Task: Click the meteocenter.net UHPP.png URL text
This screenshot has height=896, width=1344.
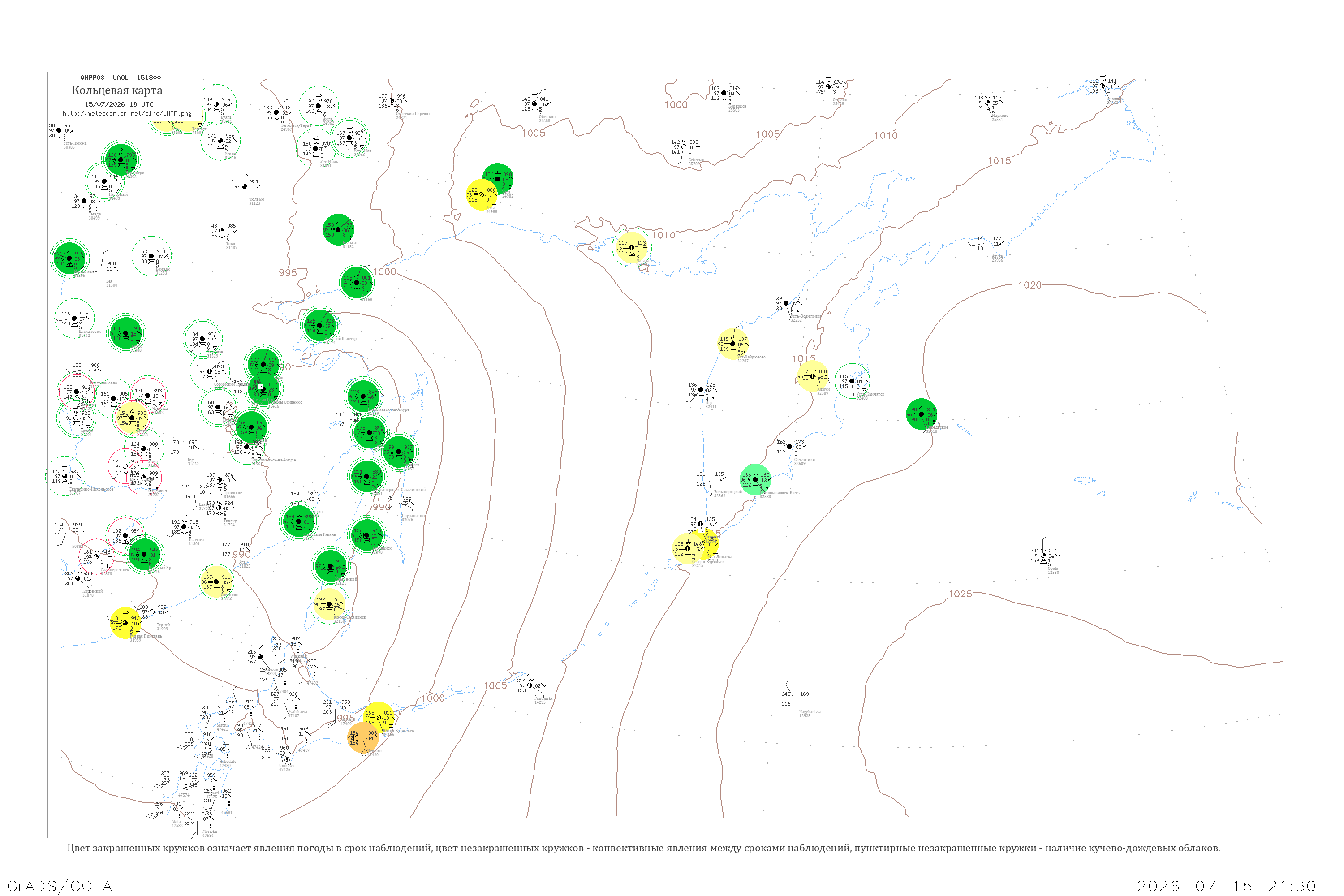Action: click(127, 114)
